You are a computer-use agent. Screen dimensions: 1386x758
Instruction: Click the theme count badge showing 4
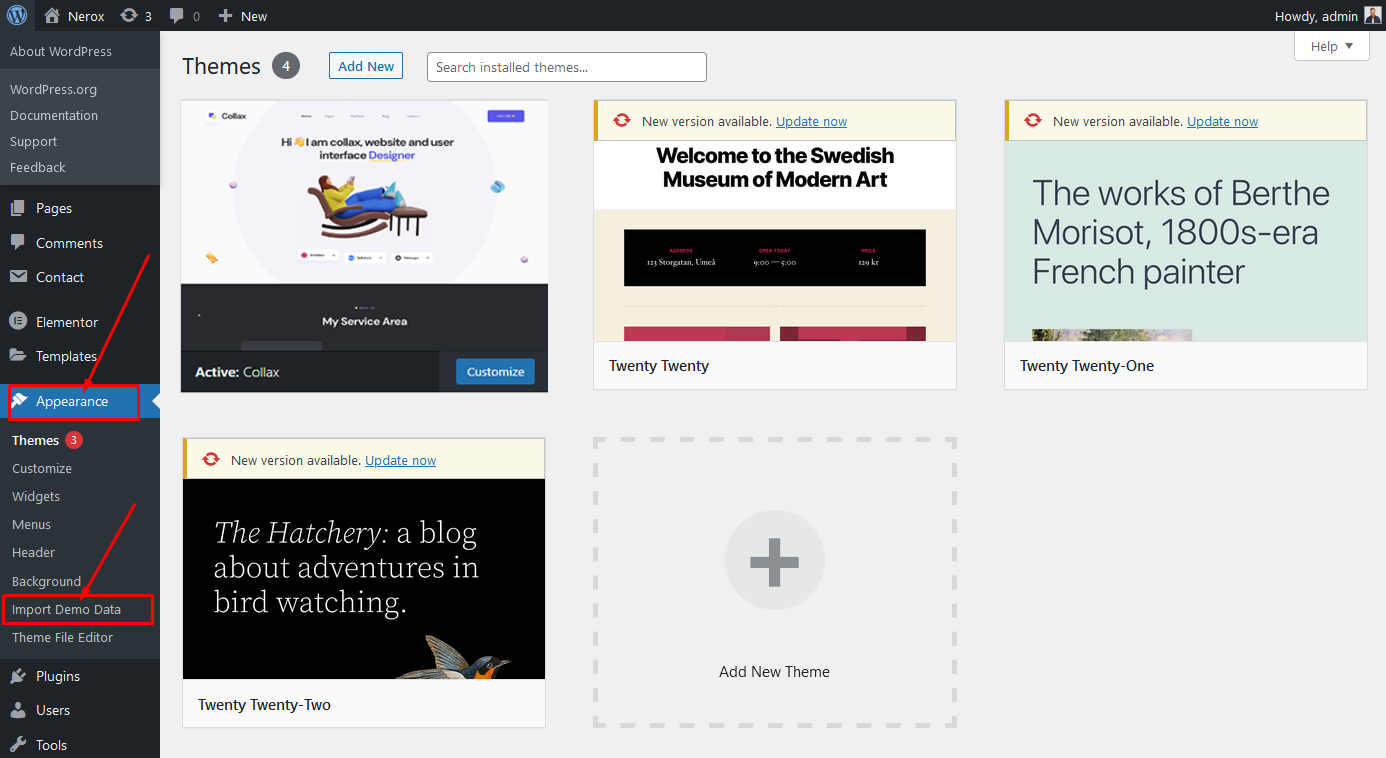(285, 66)
